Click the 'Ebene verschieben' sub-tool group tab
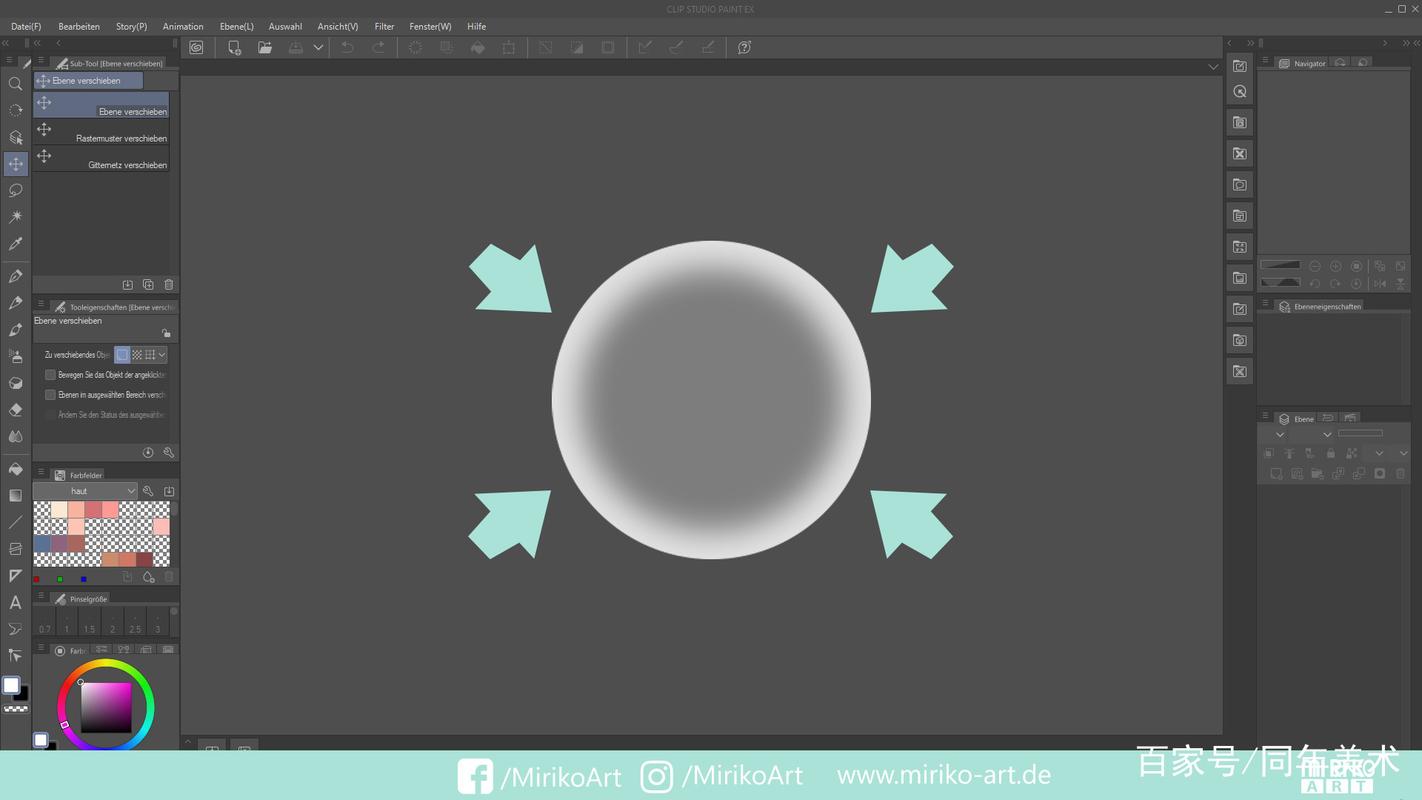 [88, 80]
